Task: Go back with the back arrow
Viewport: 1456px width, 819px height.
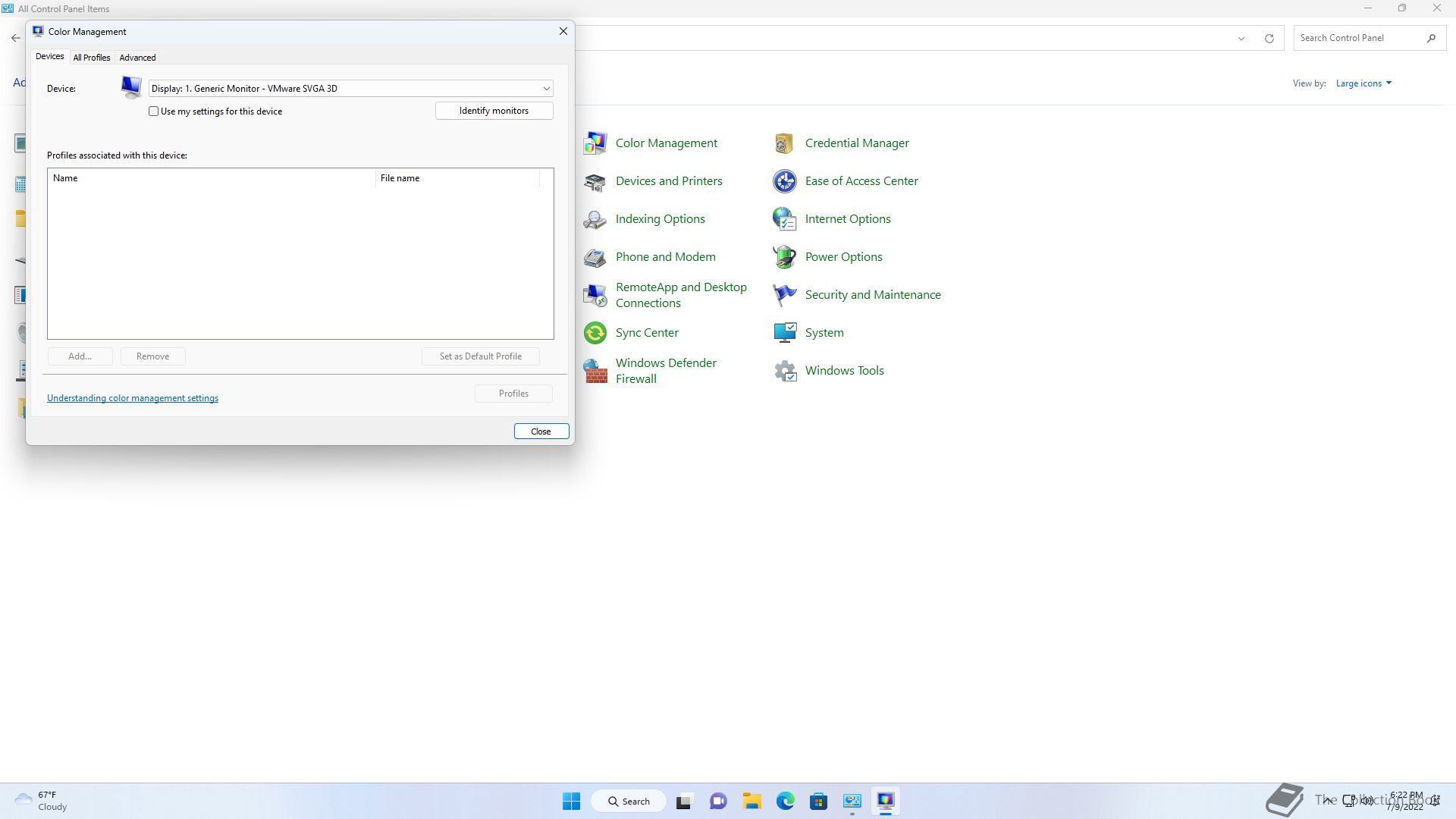Action: click(16, 38)
